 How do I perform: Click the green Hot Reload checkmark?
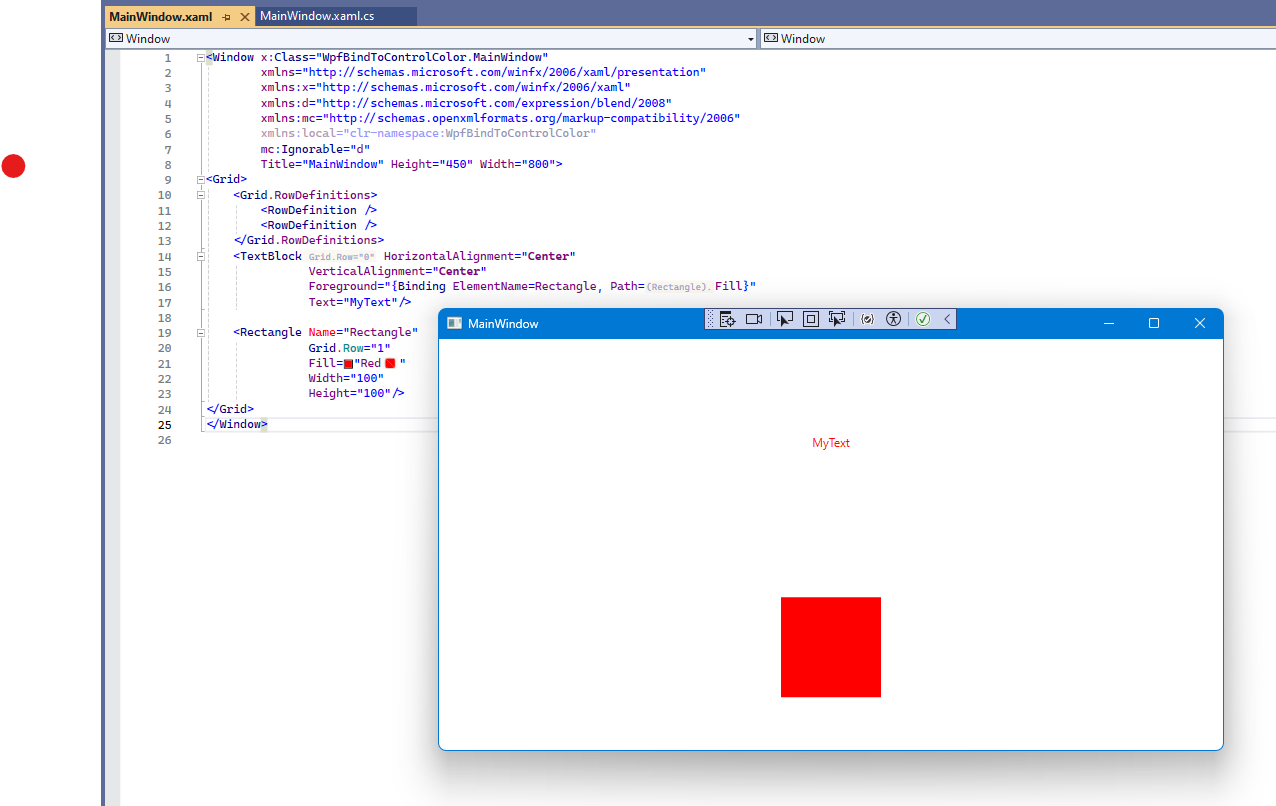923,319
